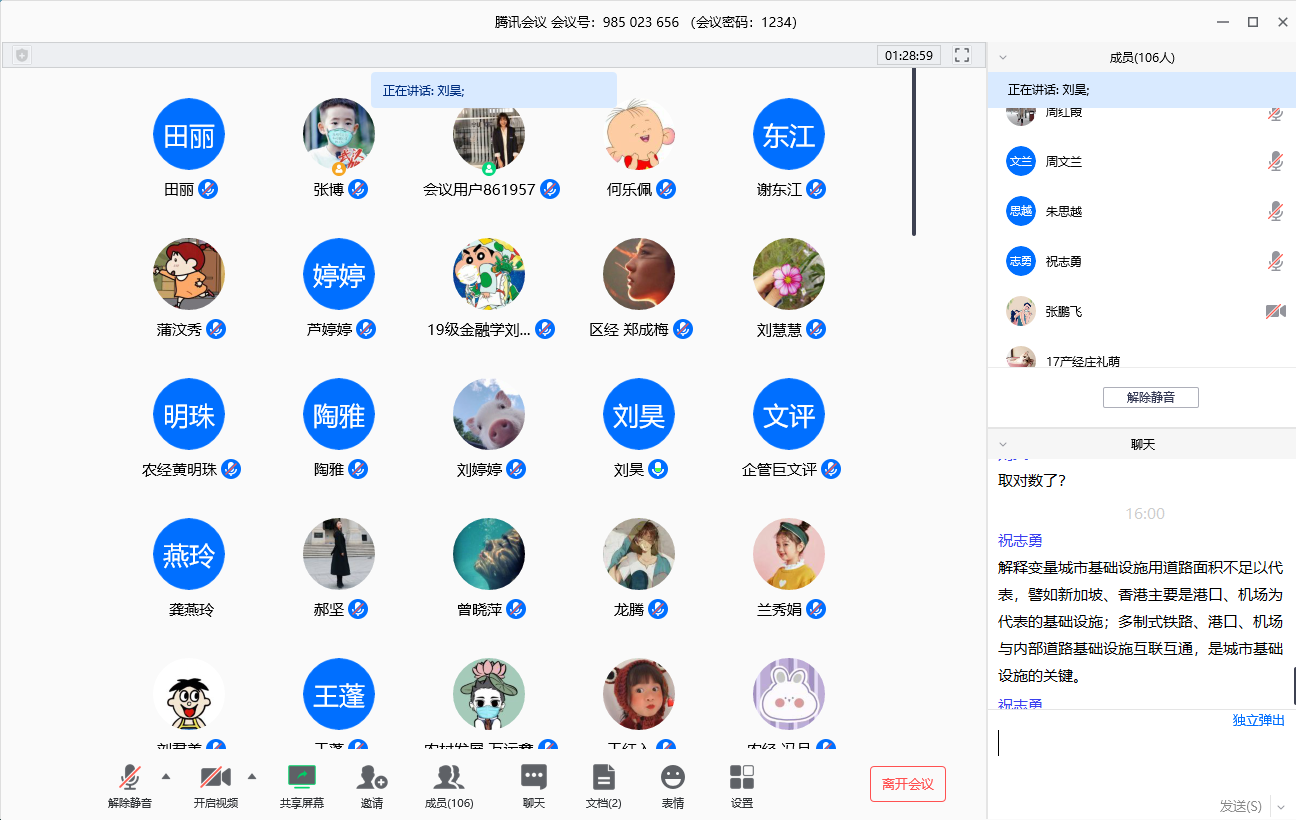Toggle mute icon beside 周文兰

[1275, 161]
